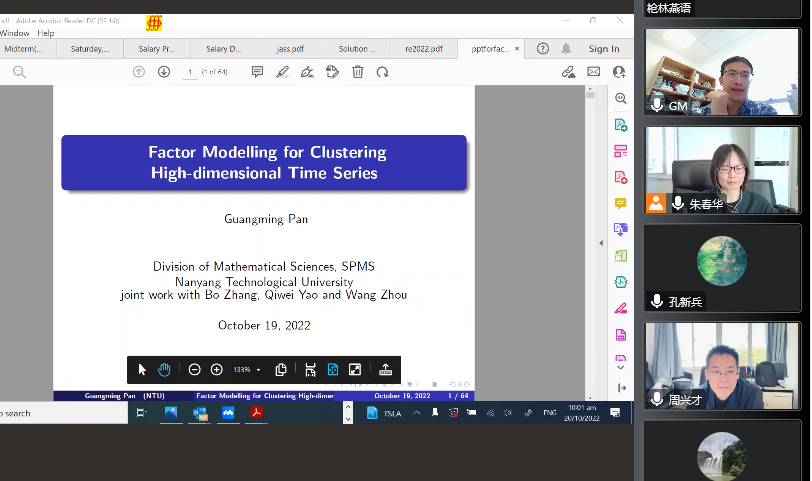
Task: Toggle fit page view in floating toolbar
Action: [332, 369]
